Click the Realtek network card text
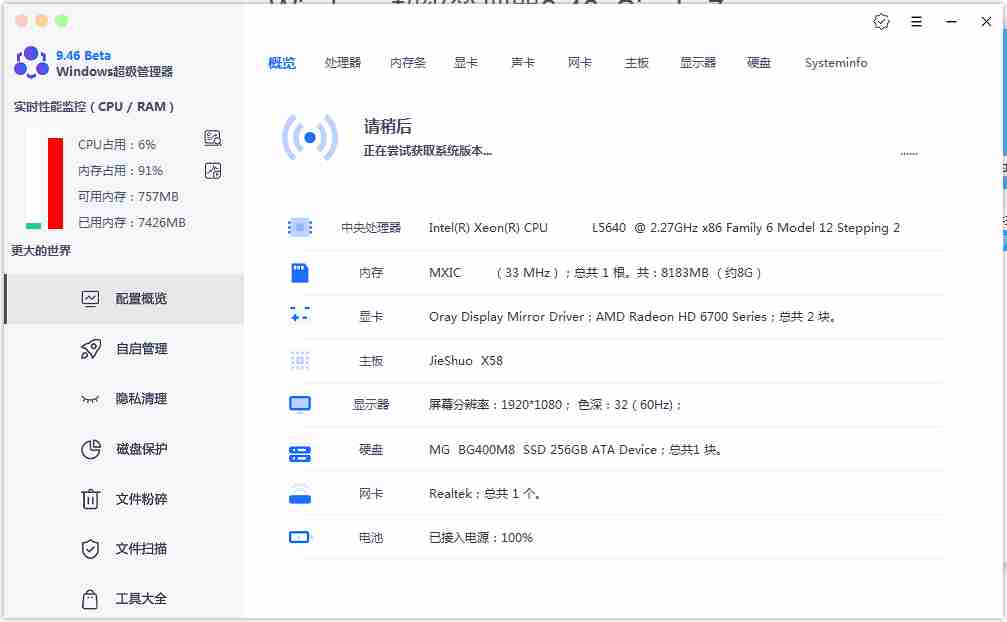The height and width of the screenshot is (622, 1007). tap(484, 494)
